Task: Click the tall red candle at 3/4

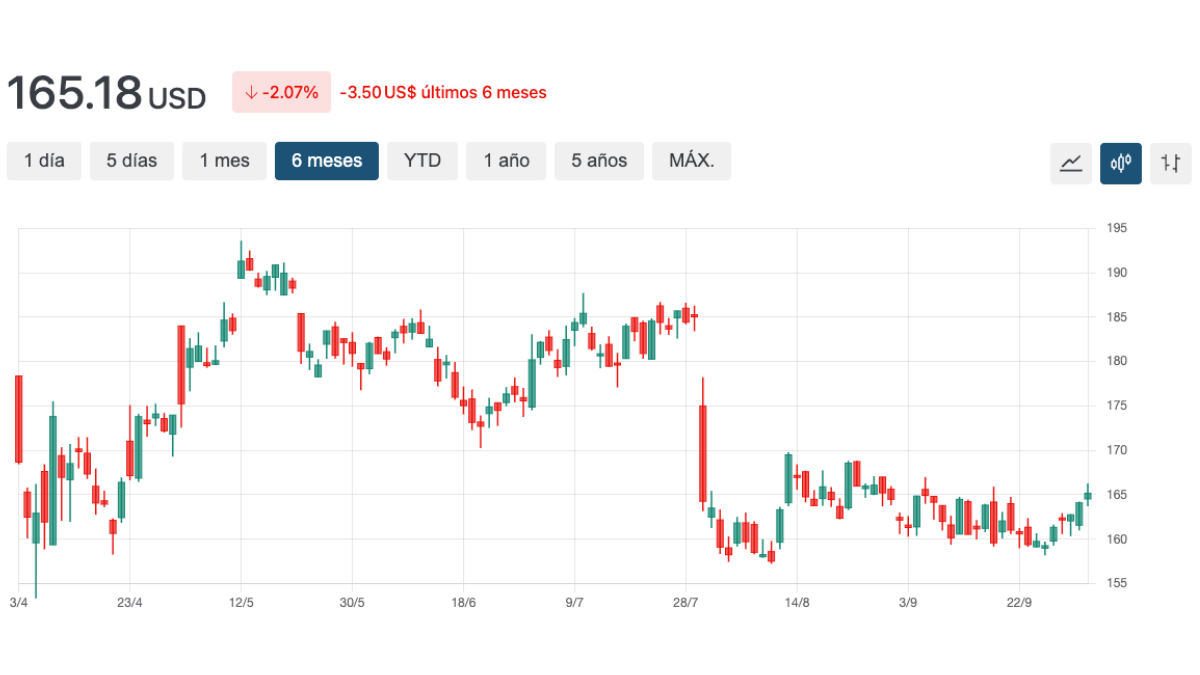Action: coord(18,420)
